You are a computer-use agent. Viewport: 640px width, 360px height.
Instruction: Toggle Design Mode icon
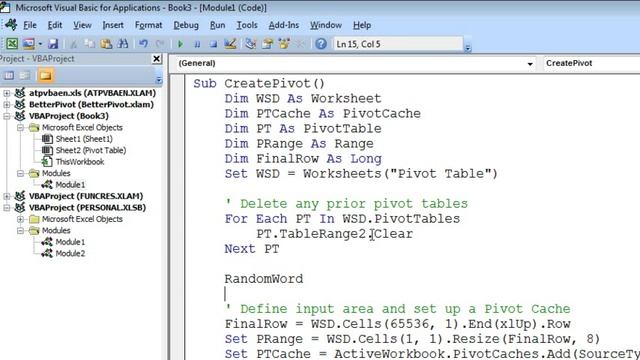230,44
